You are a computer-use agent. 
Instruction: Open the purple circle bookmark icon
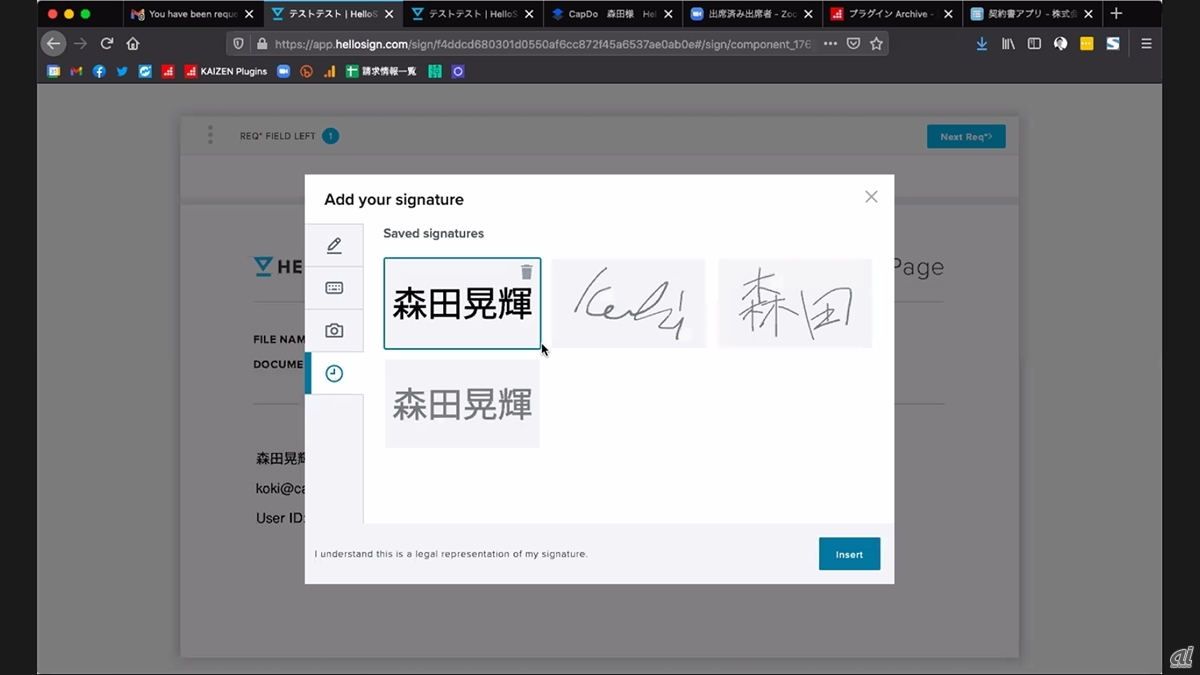458,71
